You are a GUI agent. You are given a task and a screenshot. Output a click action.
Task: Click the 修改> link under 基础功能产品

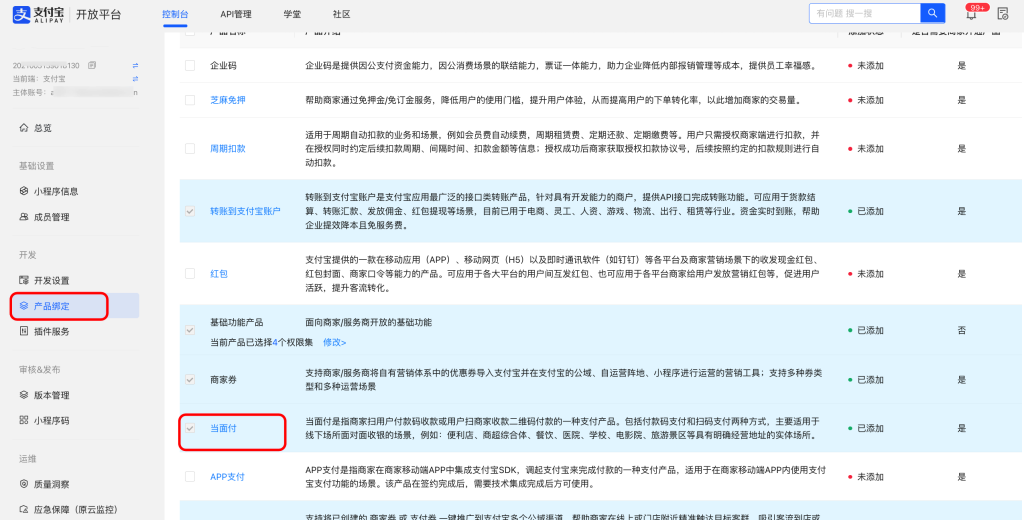click(x=334, y=342)
